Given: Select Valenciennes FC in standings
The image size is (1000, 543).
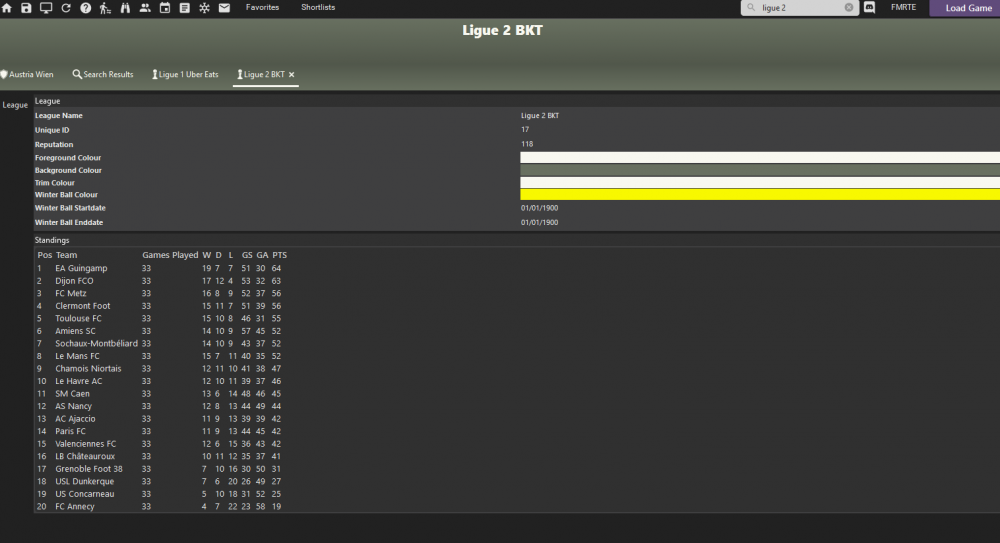Looking at the screenshot, I should point(85,444).
